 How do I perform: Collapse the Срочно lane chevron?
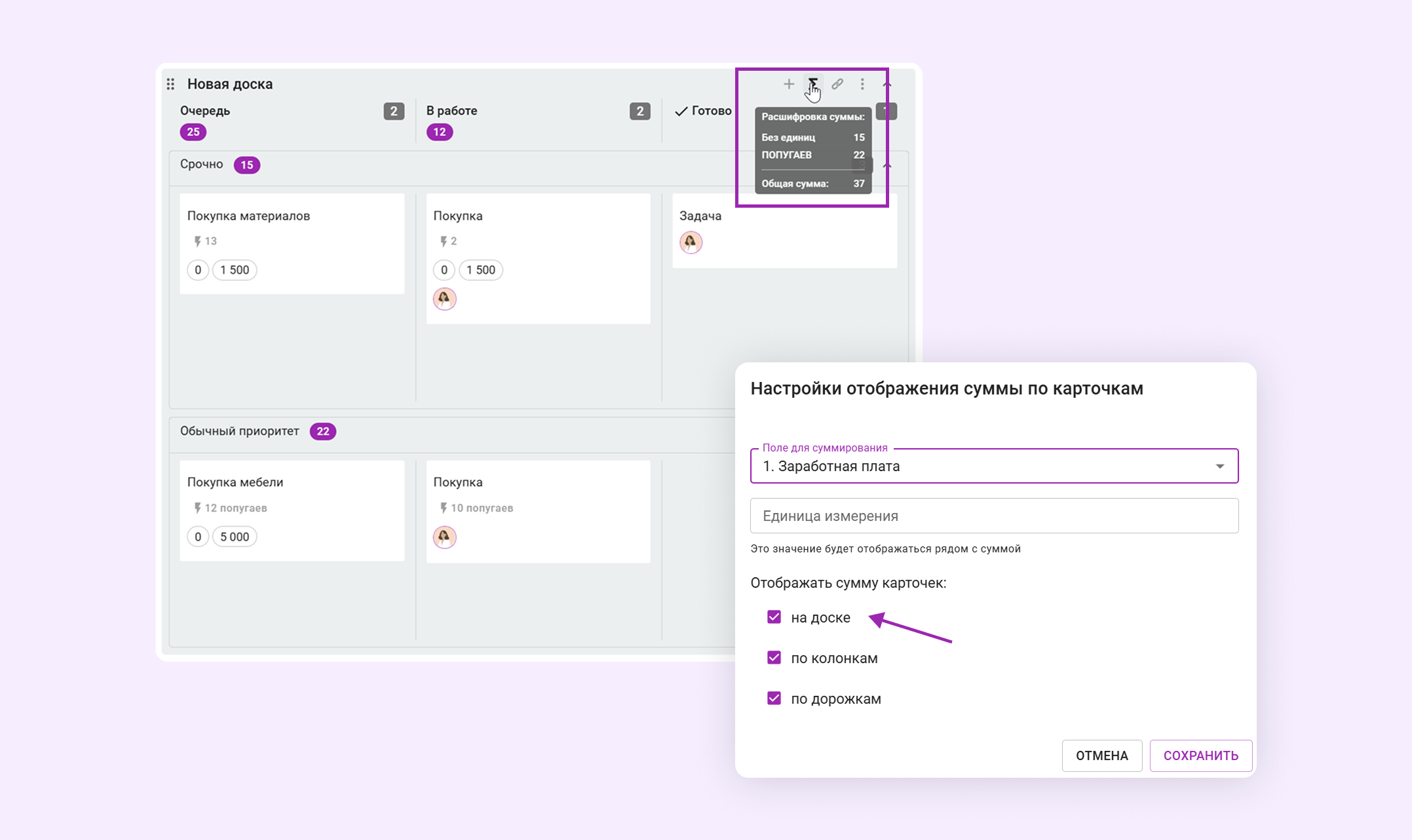point(887,166)
